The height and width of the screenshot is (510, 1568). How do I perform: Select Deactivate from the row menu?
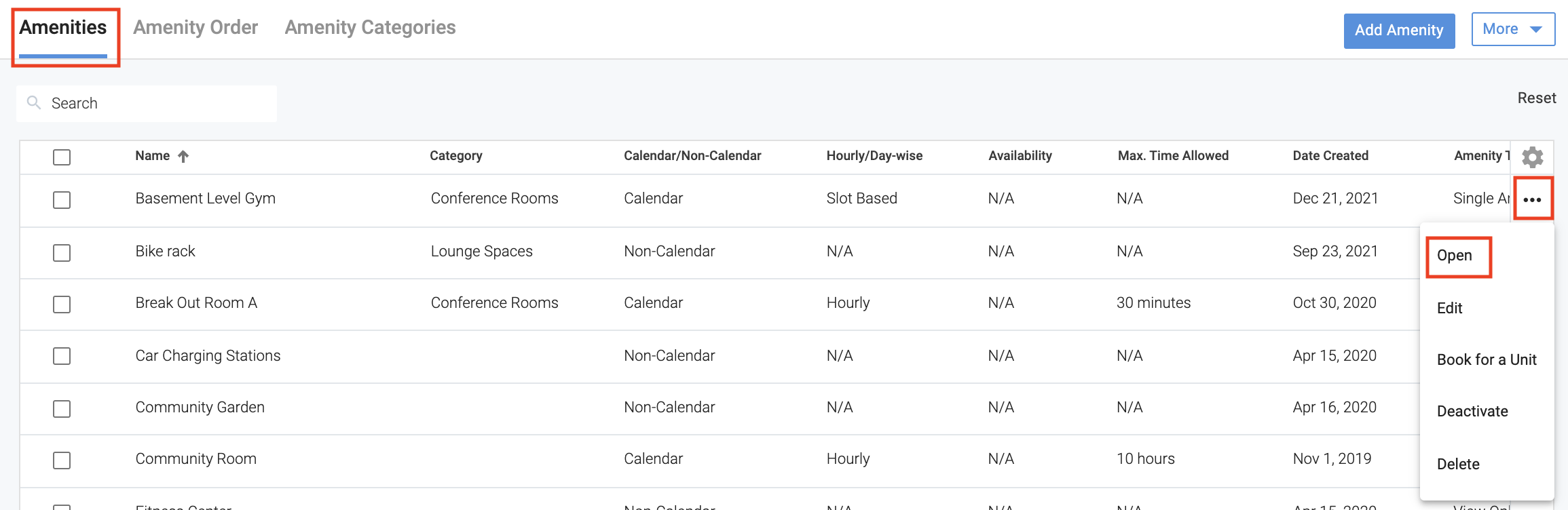(1472, 412)
